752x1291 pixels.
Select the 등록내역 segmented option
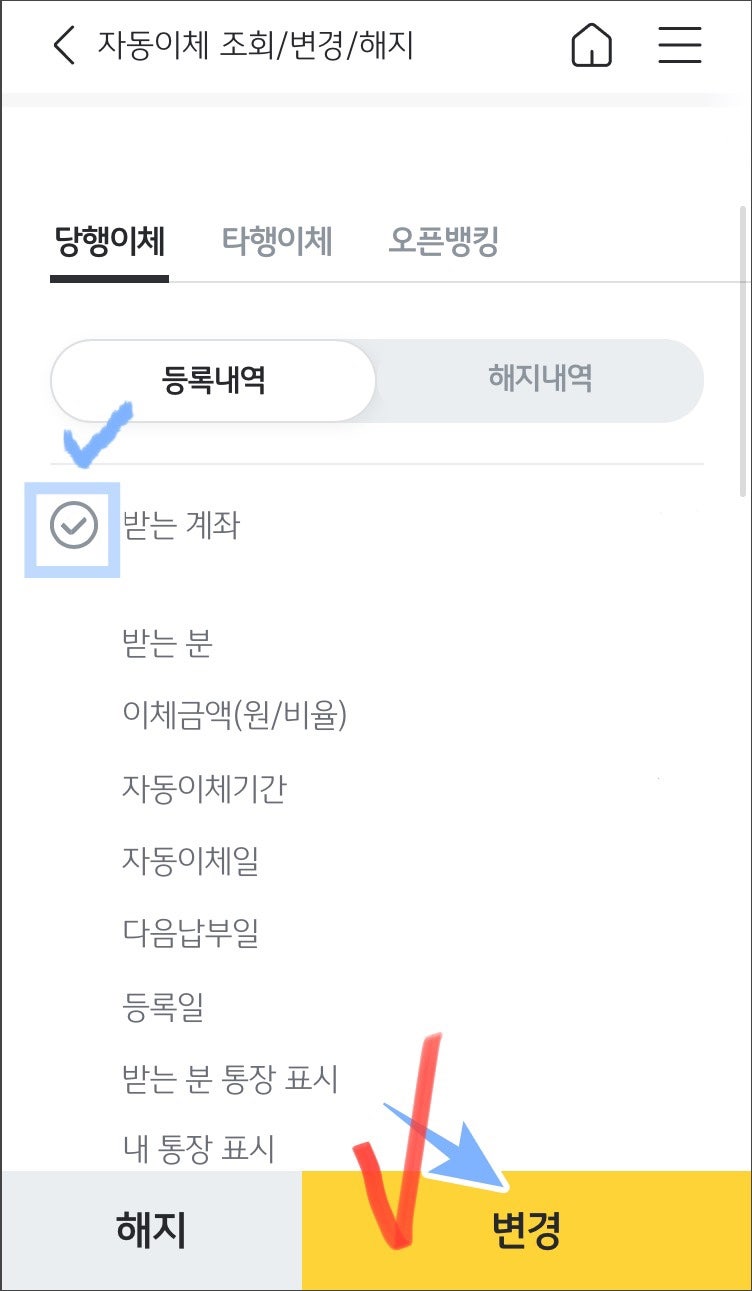(212, 381)
